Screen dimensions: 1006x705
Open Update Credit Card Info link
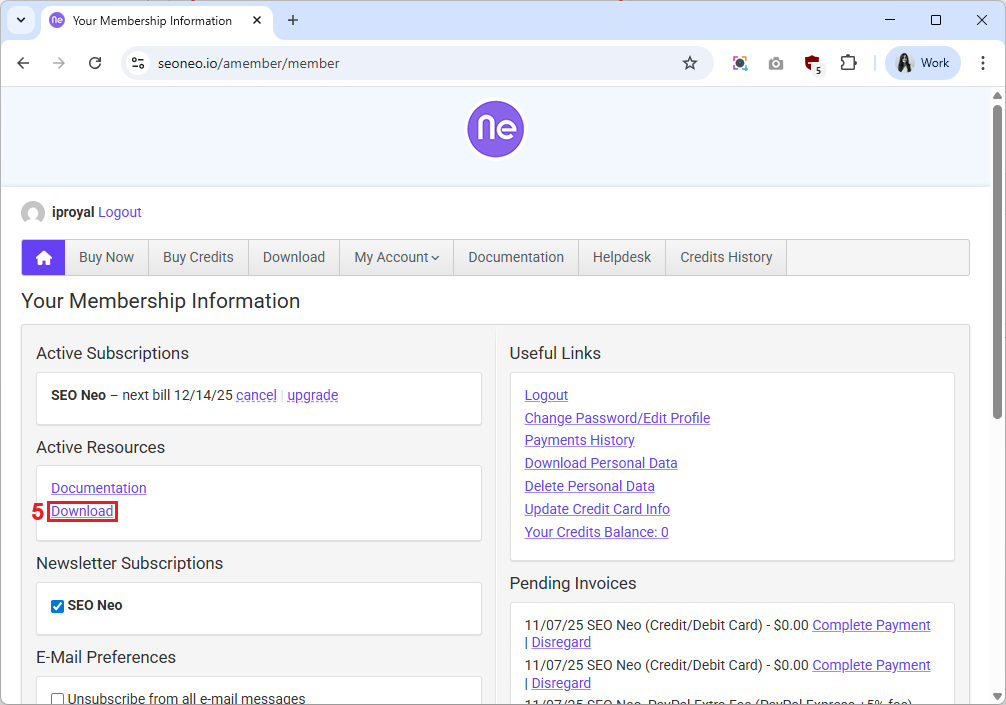coord(597,509)
